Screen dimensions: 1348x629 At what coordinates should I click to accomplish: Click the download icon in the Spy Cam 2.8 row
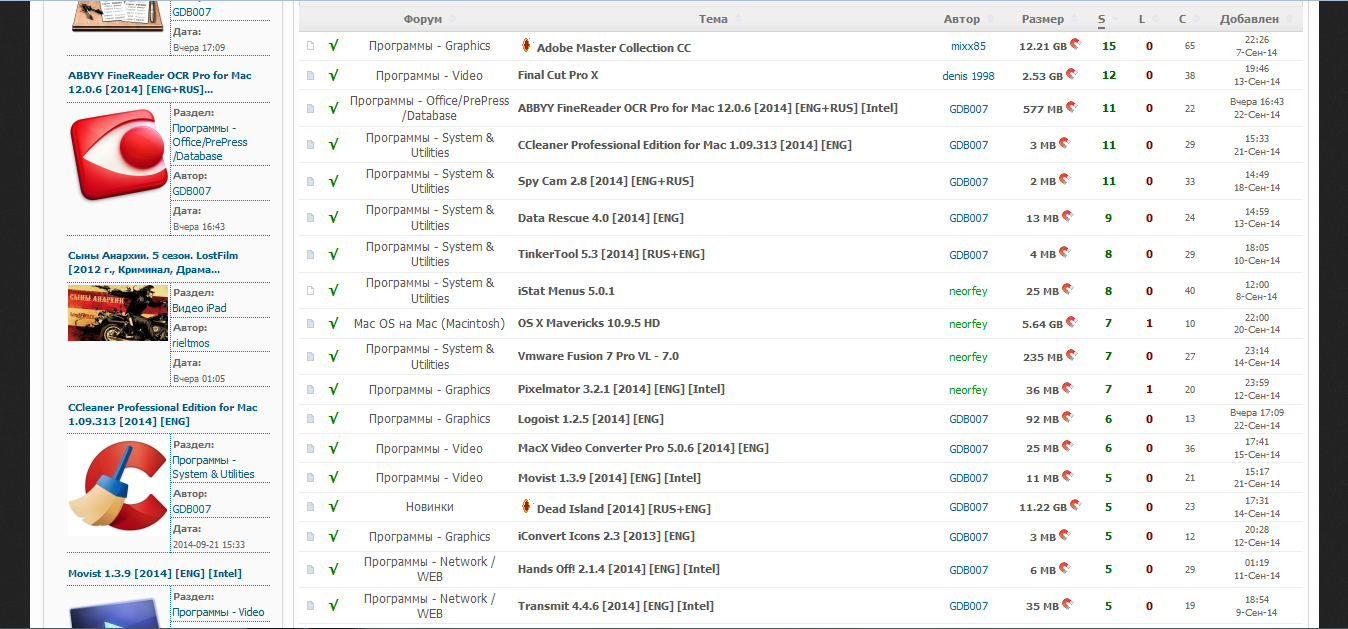1064,180
